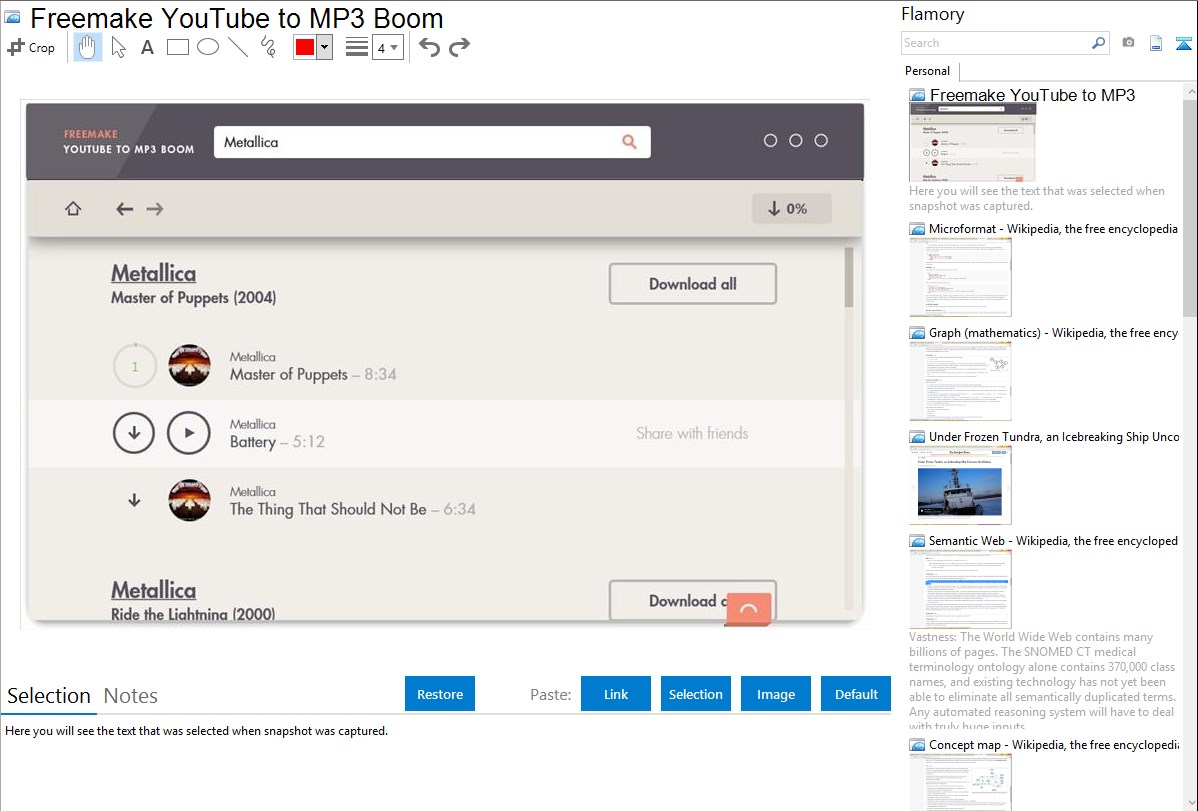Open the Graph (mathematics) snapshot thumbnail
Viewport: 1198px width, 811px height.
click(960, 381)
